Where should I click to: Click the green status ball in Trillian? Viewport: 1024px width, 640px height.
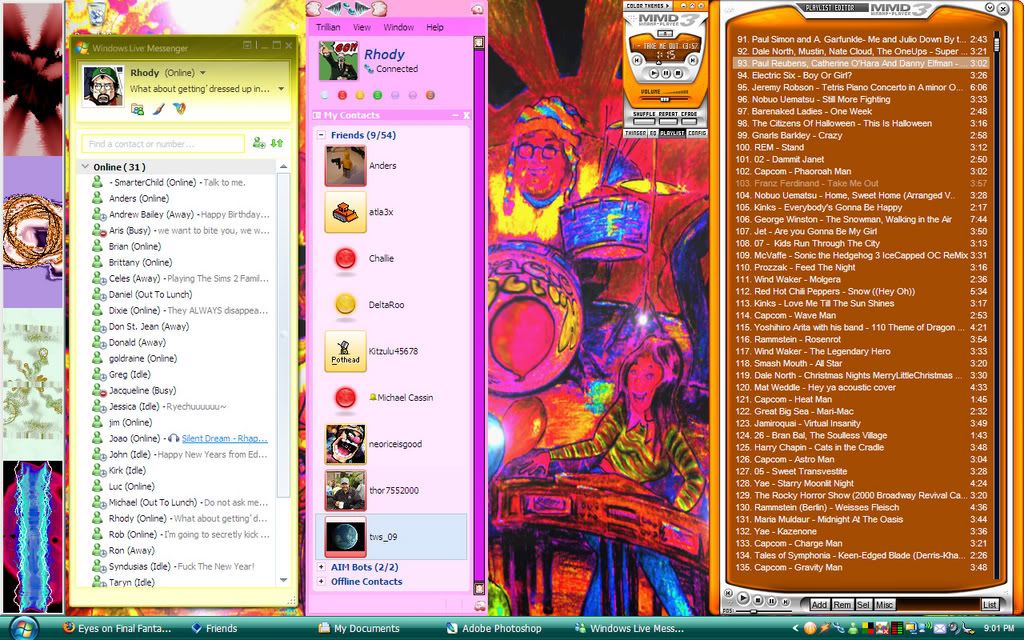click(x=377, y=95)
